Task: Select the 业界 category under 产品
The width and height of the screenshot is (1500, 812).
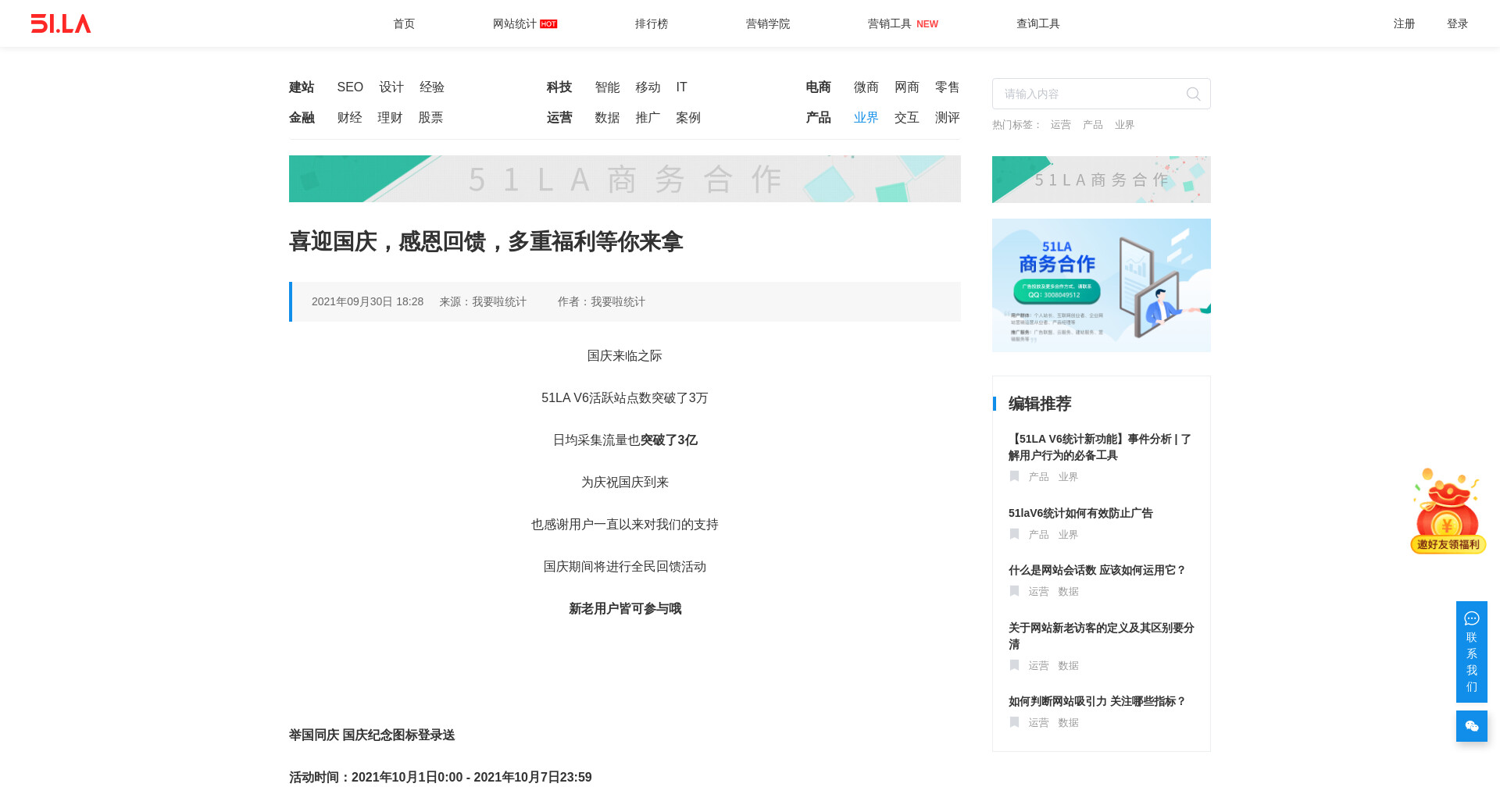Action: [x=866, y=118]
